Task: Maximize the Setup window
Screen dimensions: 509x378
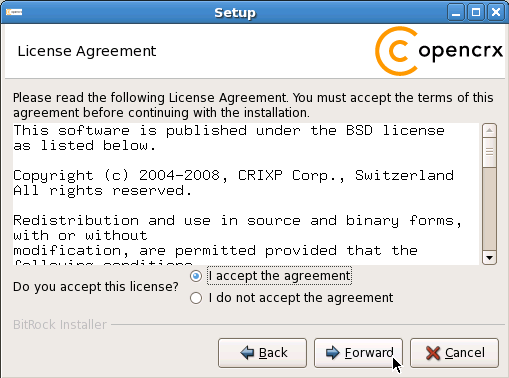Action: (476, 13)
